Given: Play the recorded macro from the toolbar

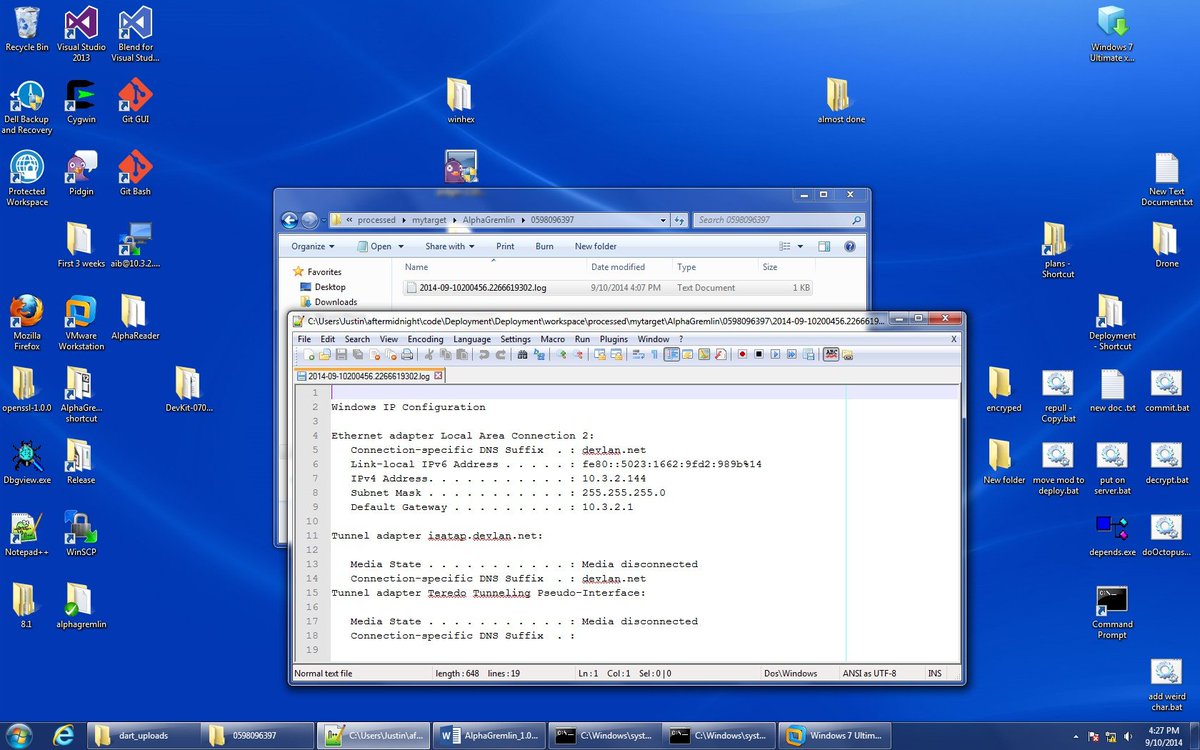Looking at the screenshot, I should point(776,355).
